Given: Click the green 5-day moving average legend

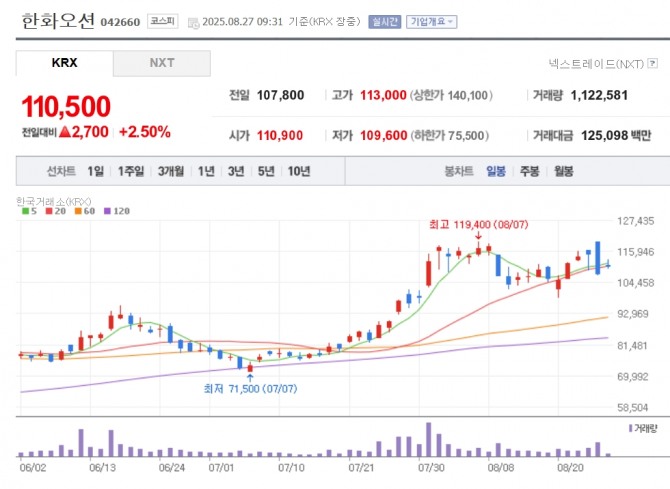Looking at the screenshot, I should pyautogui.click(x=27, y=211).
